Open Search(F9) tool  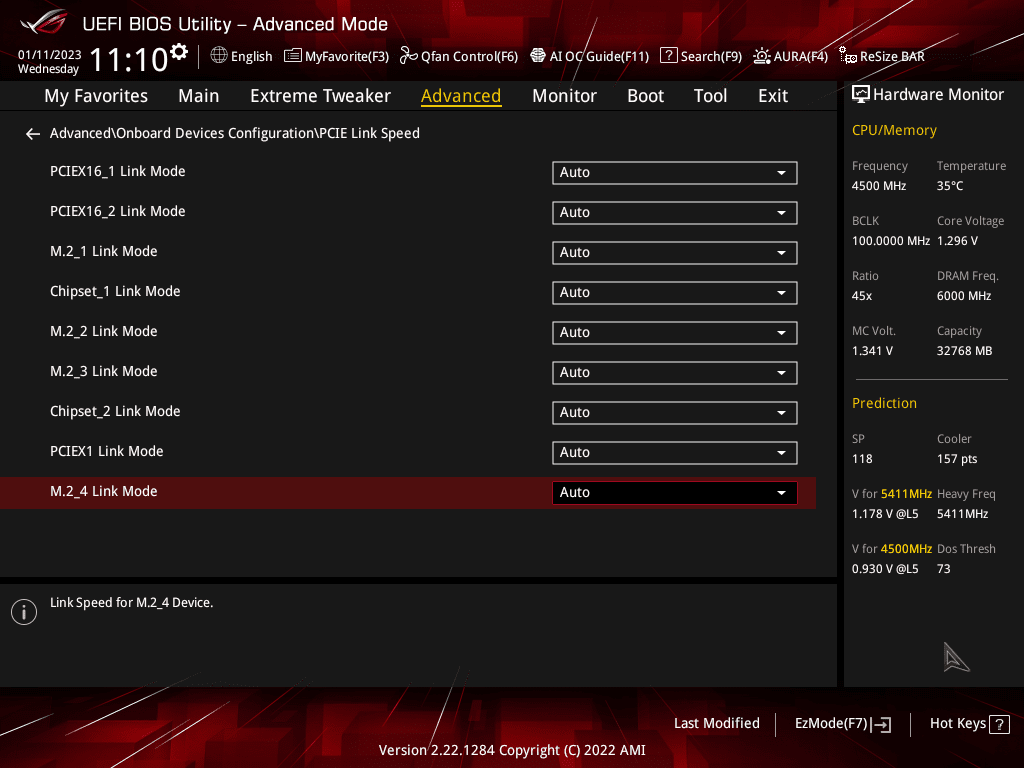click(x=701, y=56)
